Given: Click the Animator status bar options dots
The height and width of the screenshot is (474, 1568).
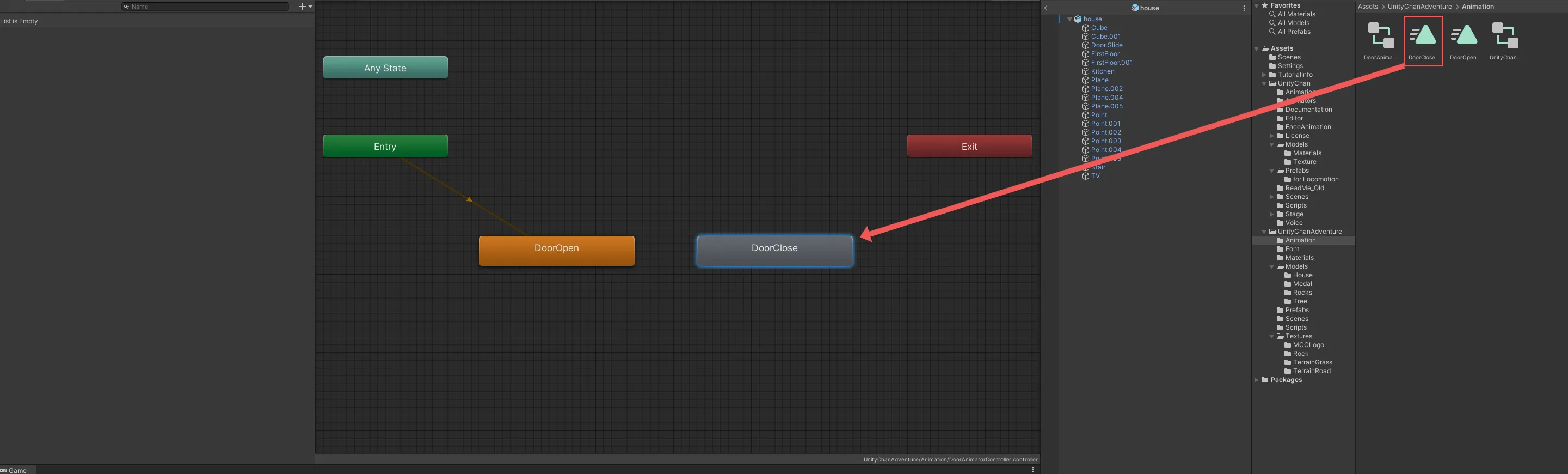Looking at the screenshot, I should click(1032, 470).
